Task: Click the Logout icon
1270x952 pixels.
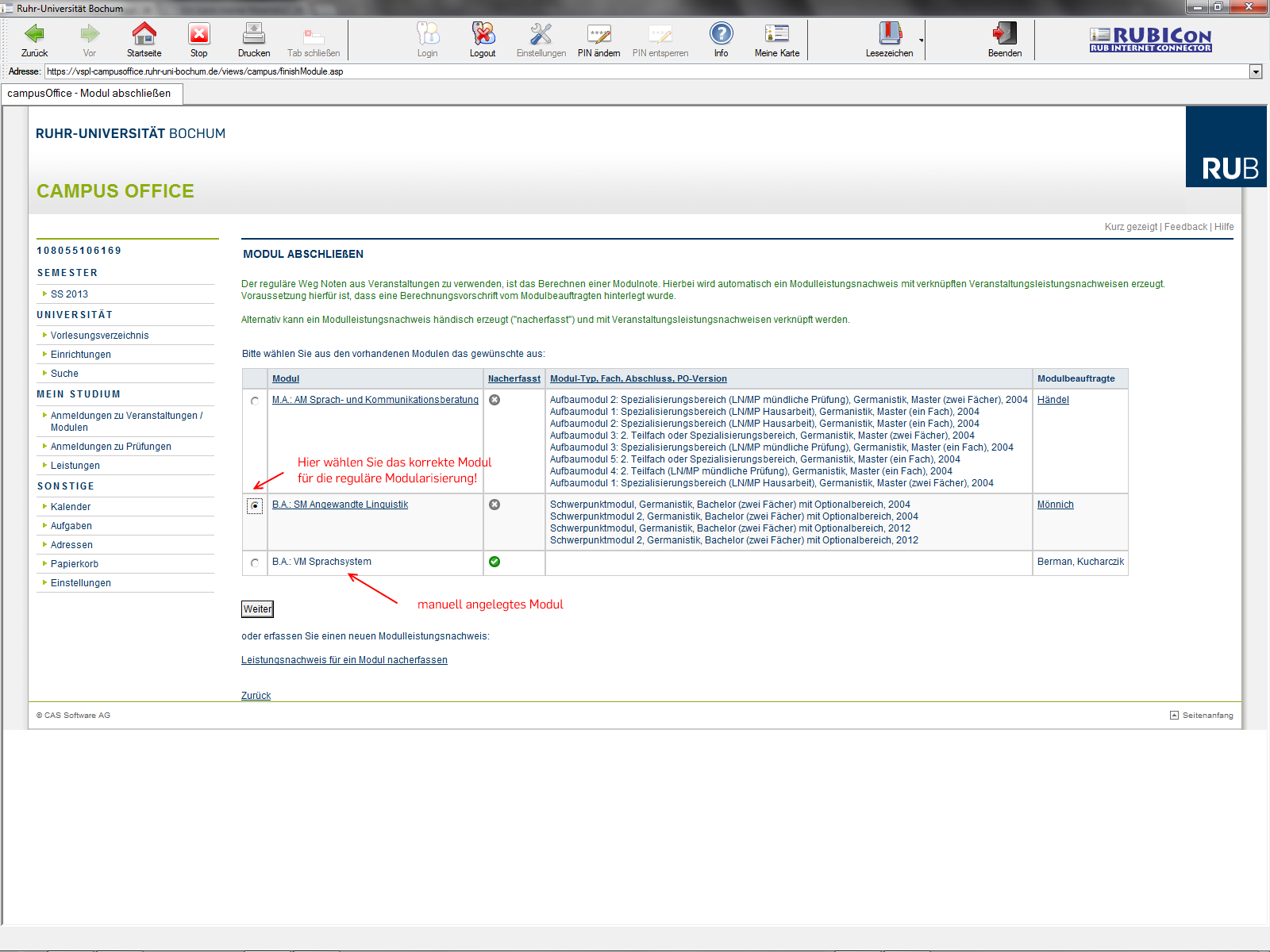Action: point(483,34)
